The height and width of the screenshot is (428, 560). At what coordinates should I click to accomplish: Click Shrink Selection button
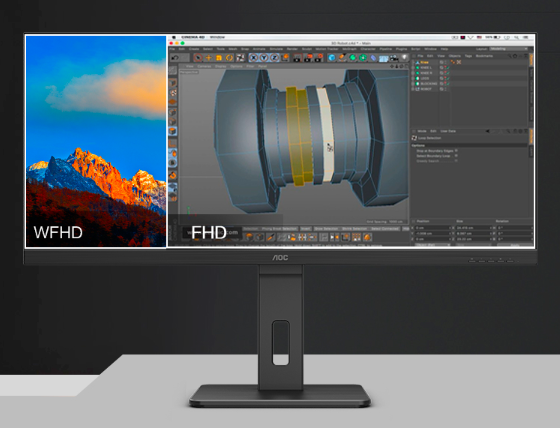point(355,229)
